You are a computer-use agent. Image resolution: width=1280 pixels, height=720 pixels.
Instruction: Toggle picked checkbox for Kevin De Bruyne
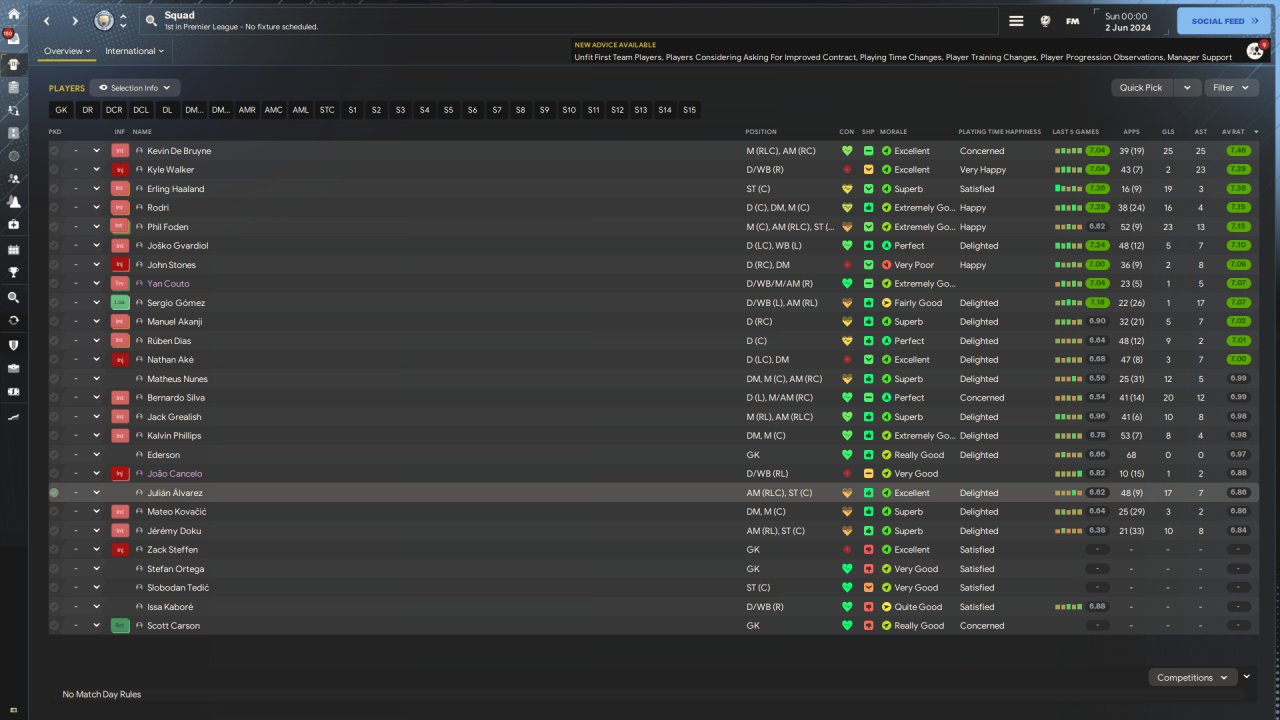[x=54, y=151]
